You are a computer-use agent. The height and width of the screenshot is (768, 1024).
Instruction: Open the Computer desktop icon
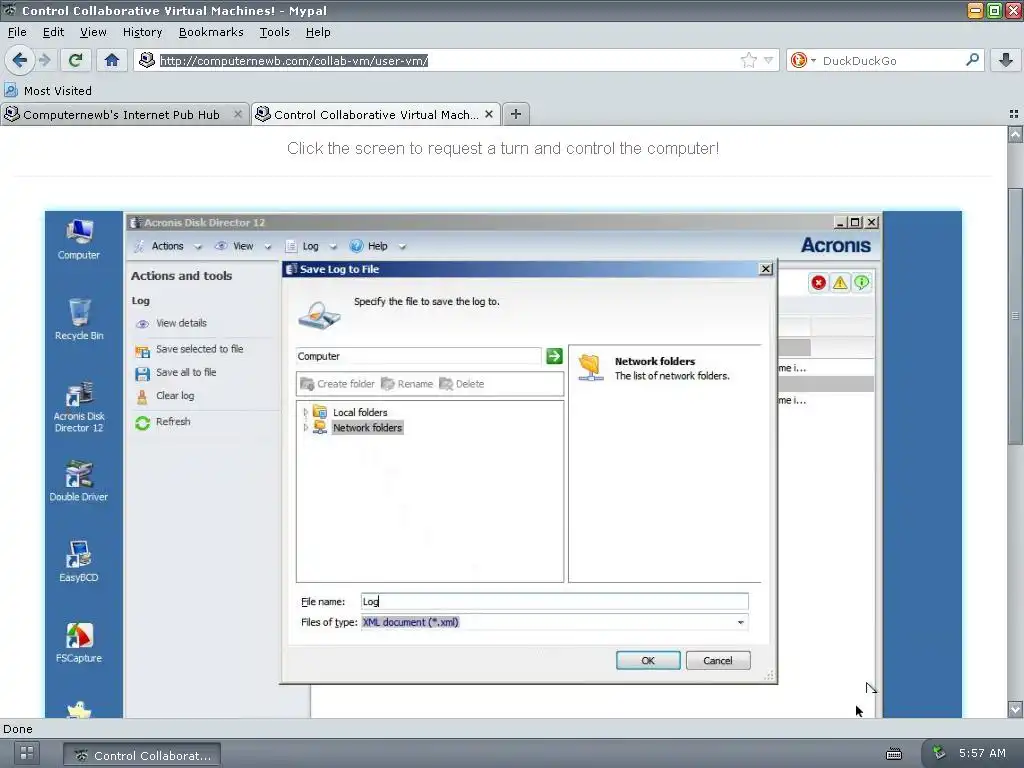pos(78,240)
